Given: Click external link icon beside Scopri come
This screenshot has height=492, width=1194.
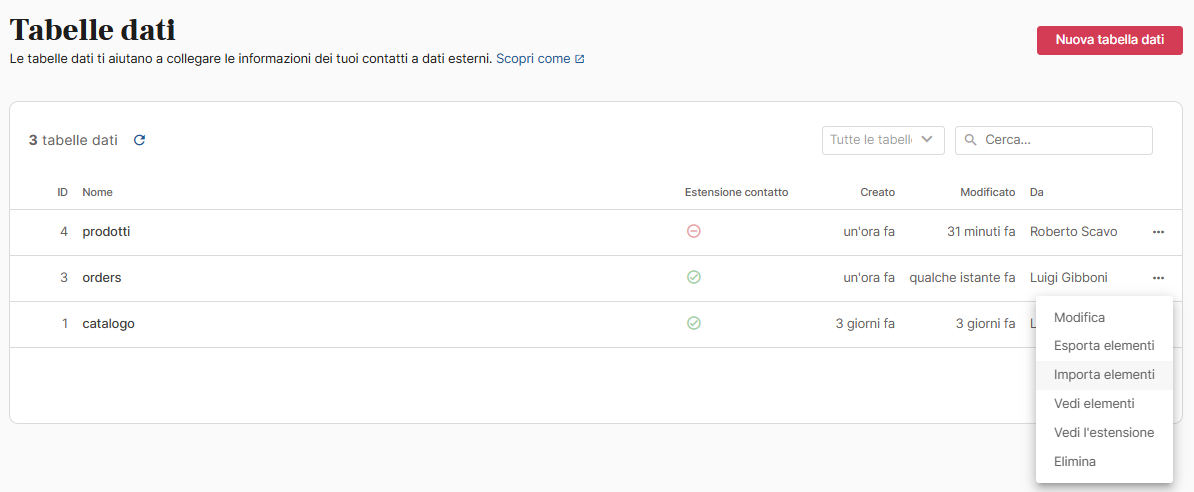Looking at the screenshot, I should 580,59.
